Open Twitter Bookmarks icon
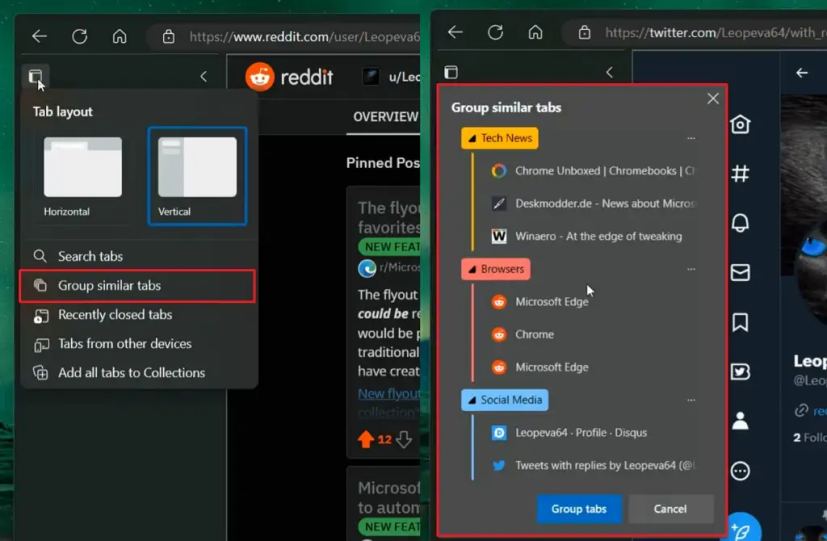 point(741,322)
